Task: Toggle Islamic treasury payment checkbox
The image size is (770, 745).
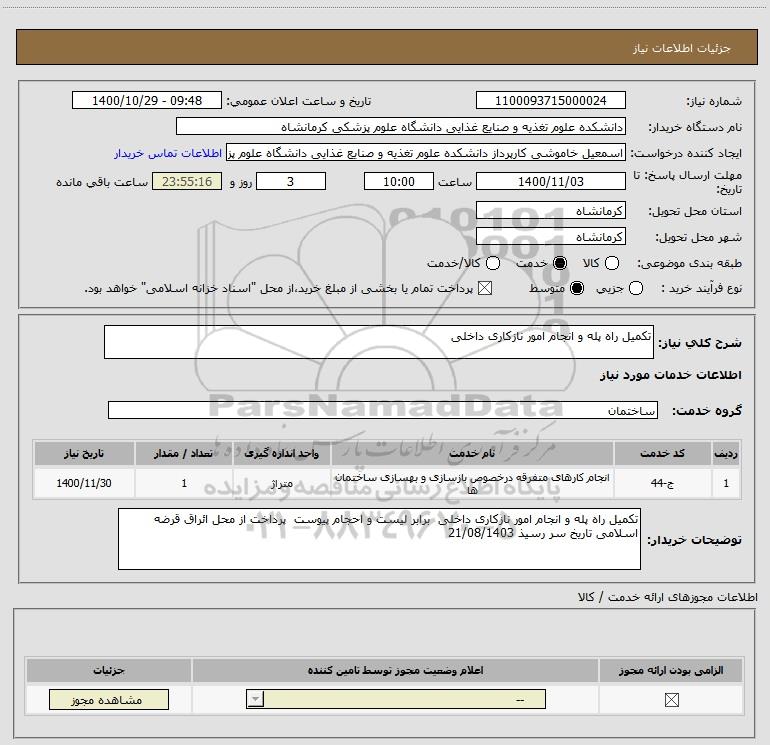Action: pyautogui.click(x=485, y=288)
